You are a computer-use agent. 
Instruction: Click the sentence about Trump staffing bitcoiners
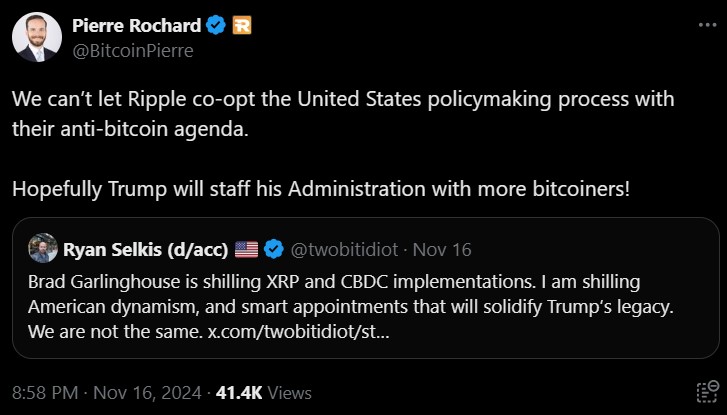(320, 187)
